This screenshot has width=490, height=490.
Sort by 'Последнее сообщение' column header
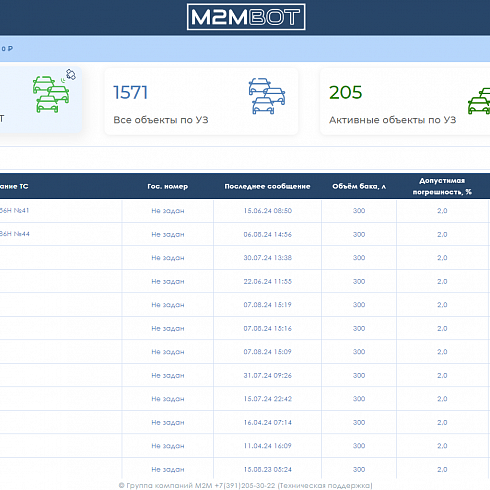pos(267,186)
